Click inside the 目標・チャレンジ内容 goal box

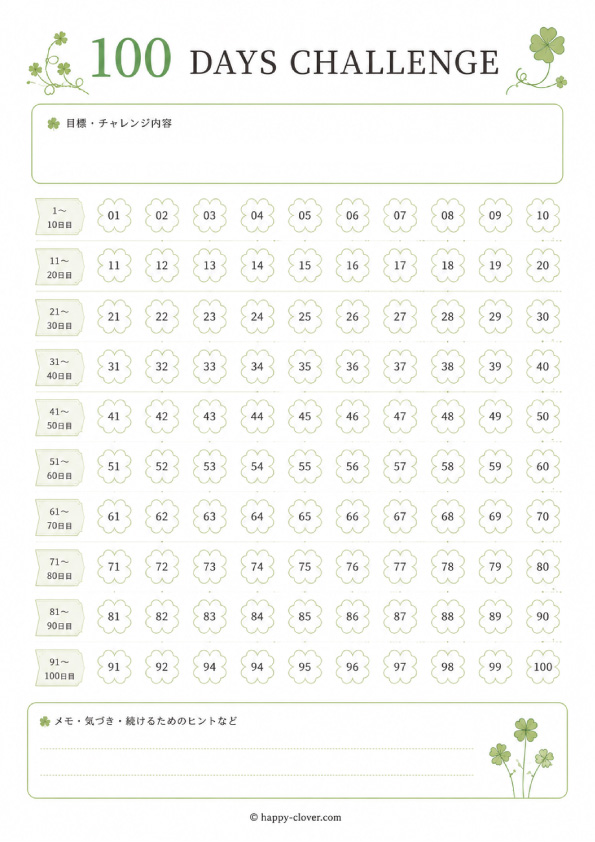coord(297,144)
